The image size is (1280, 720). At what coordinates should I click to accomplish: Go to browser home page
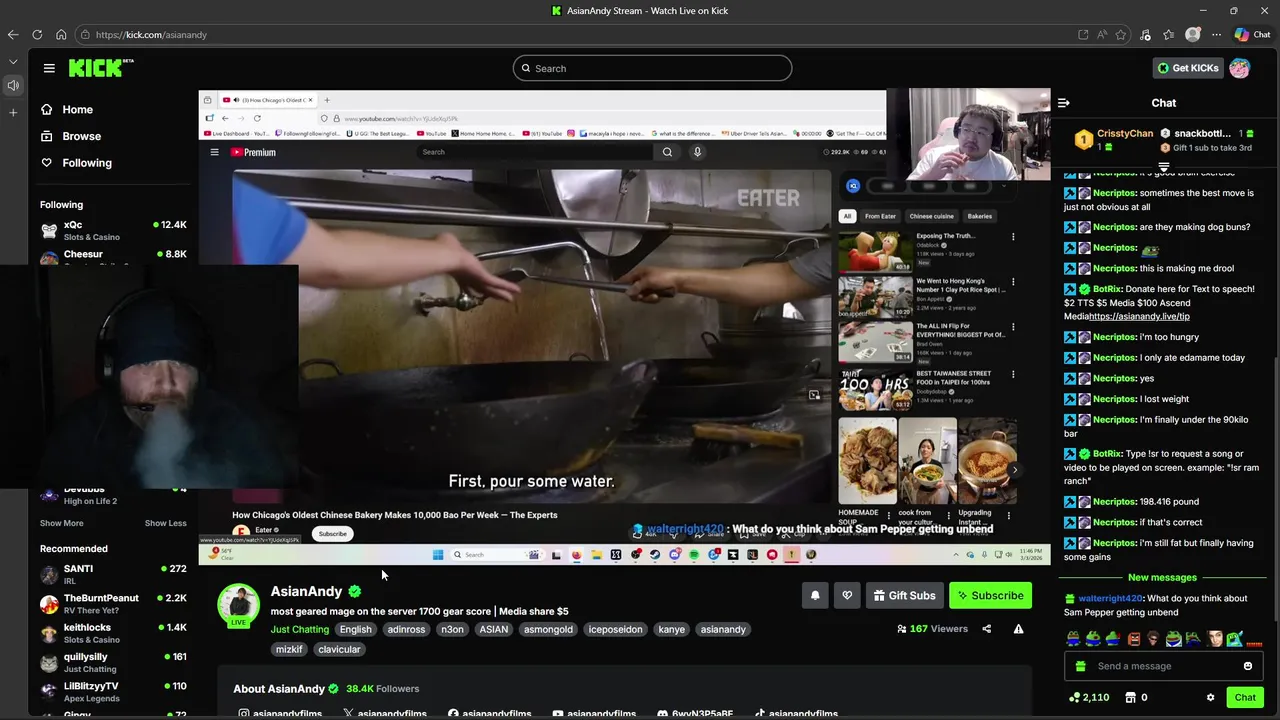point(61,35)
